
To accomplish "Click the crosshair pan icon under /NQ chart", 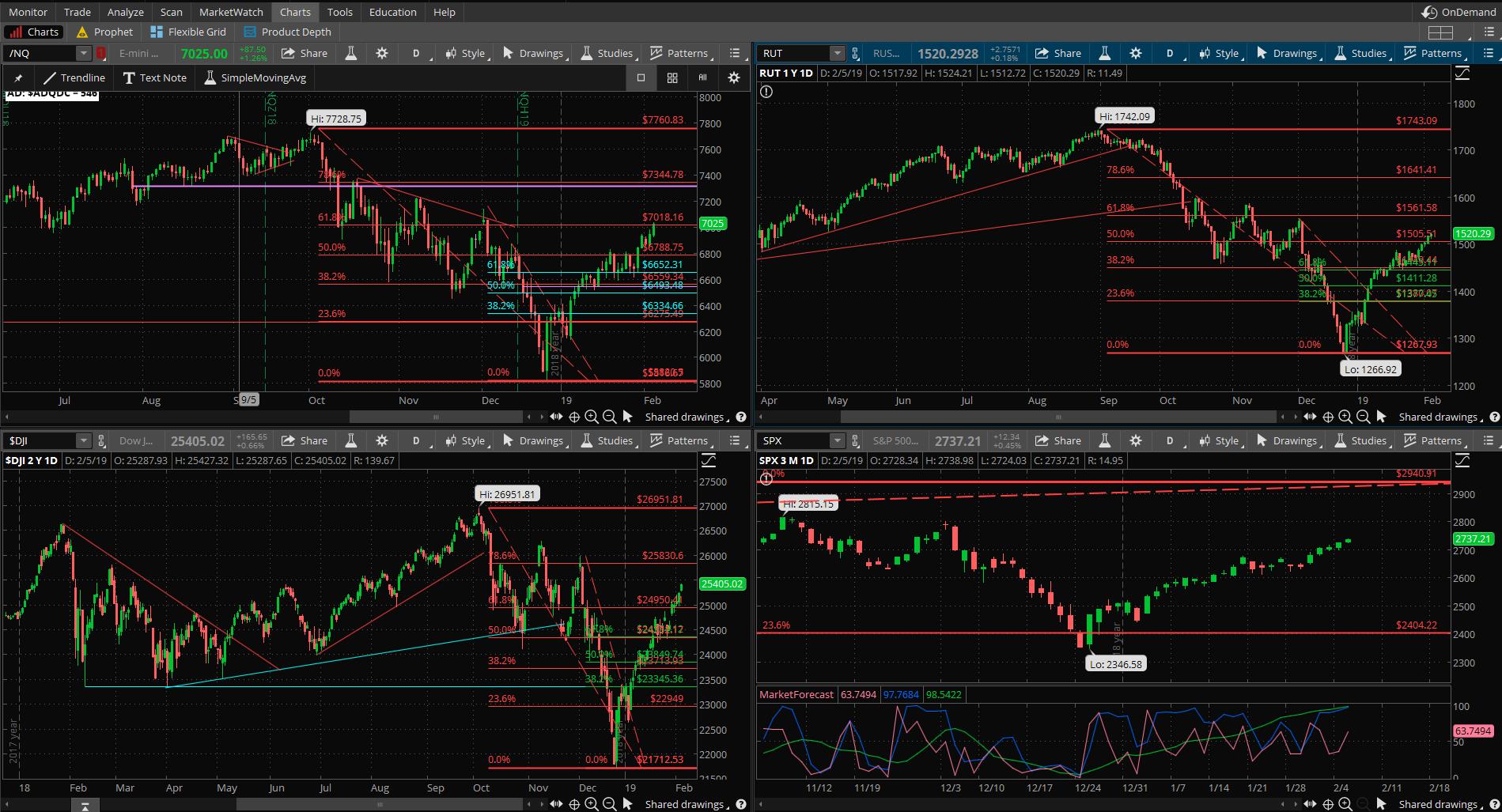I will [x=574, y=417].
